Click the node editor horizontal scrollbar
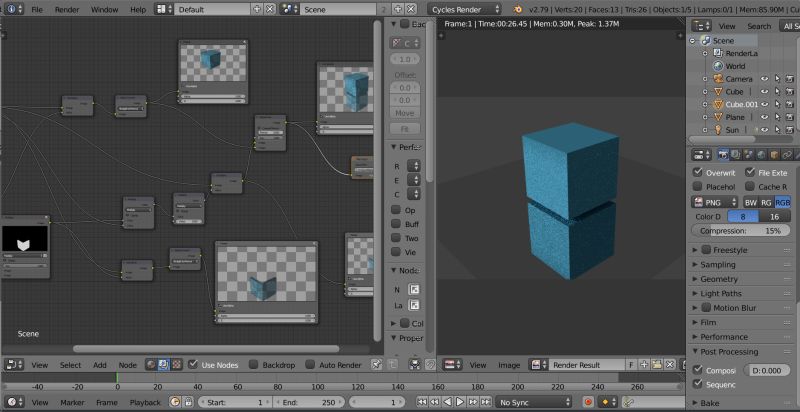The height and width of the screenshot is (412, 800). pos(206,349)
